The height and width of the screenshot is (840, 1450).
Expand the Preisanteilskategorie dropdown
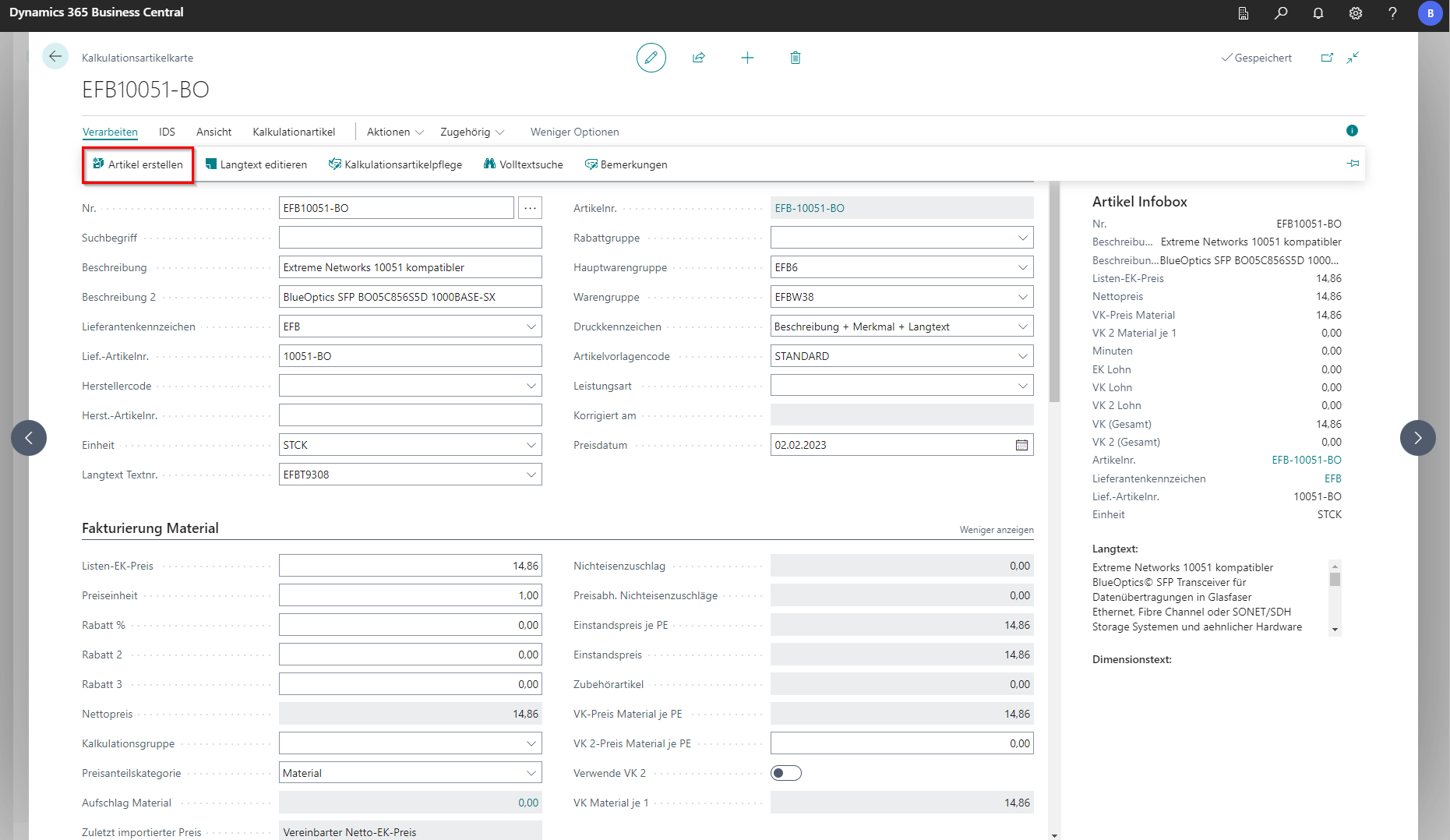pyautogui.click(x=531, y=773)
